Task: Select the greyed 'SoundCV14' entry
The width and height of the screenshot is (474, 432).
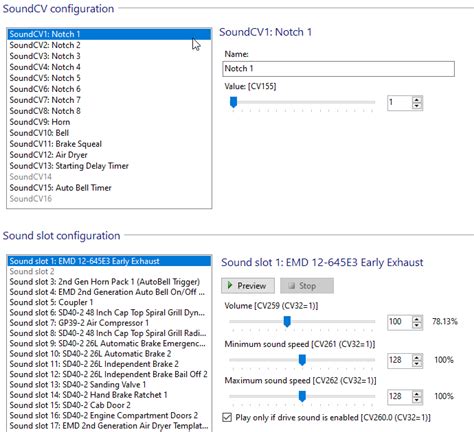Action: pyautogui.click(x=109, y=177)
